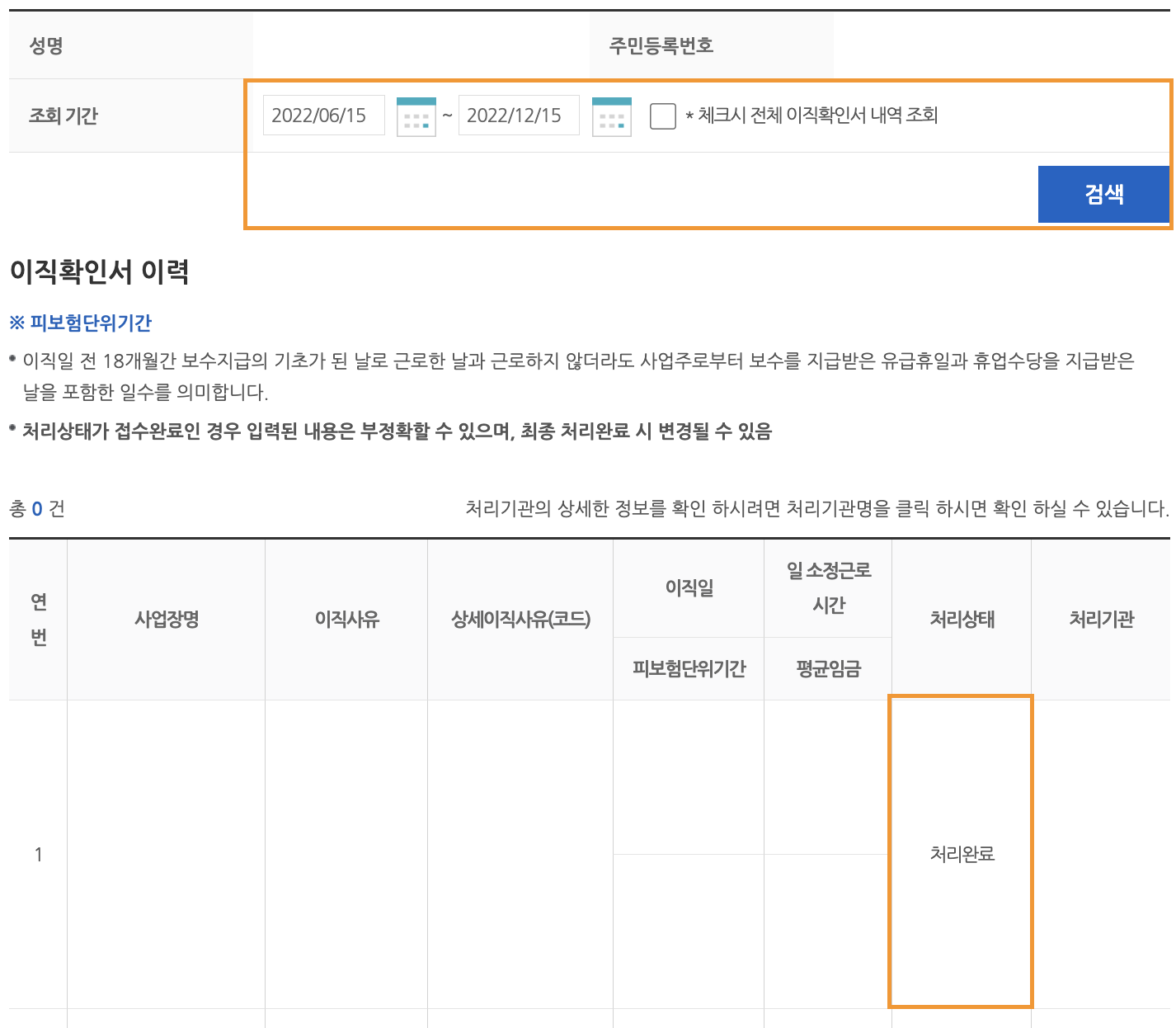Click row number 1 in the table
This screenshot has width=1176, height=1028.
(37, 855)
